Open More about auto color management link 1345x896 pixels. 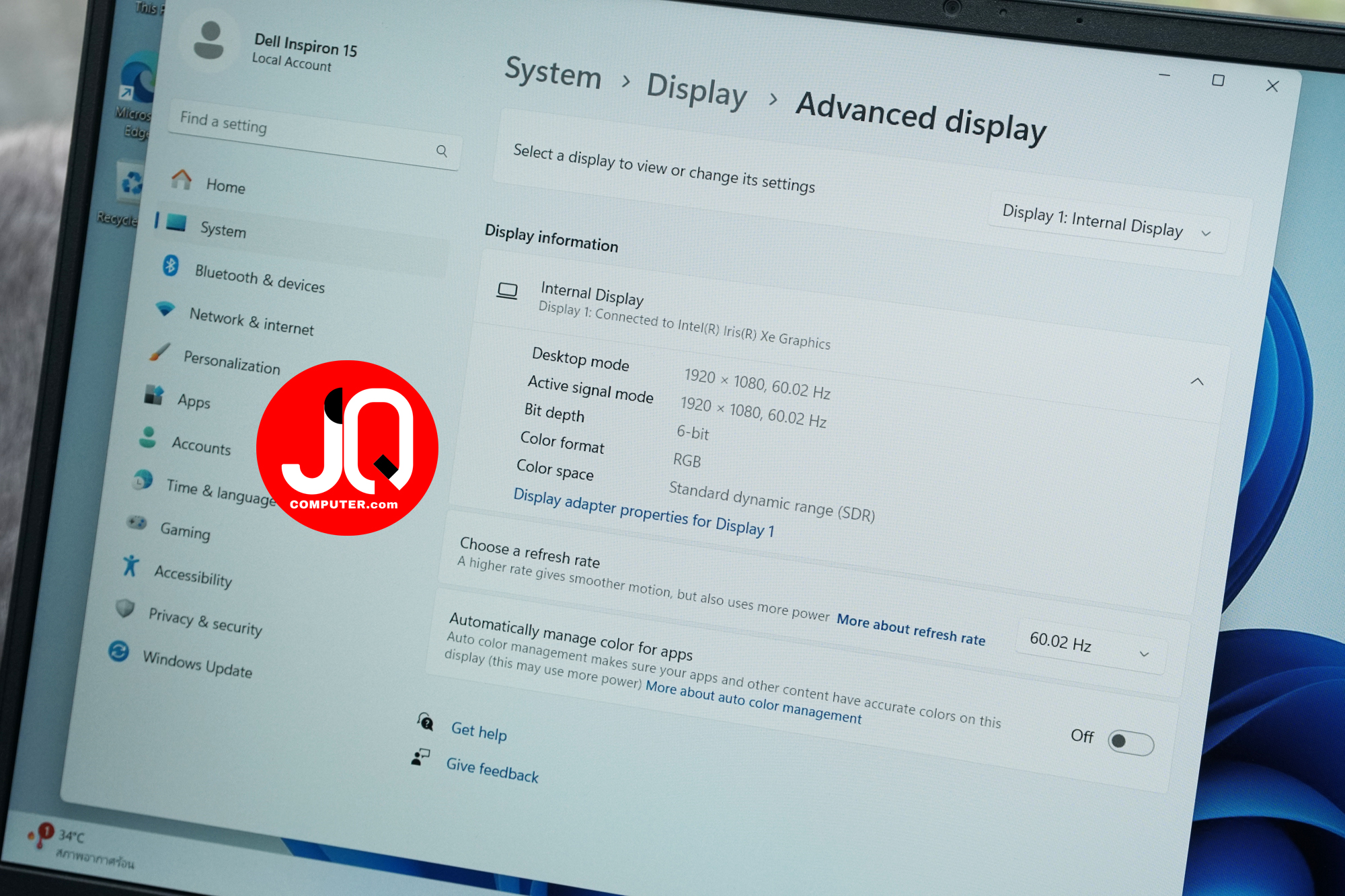[x=753, y=702]
